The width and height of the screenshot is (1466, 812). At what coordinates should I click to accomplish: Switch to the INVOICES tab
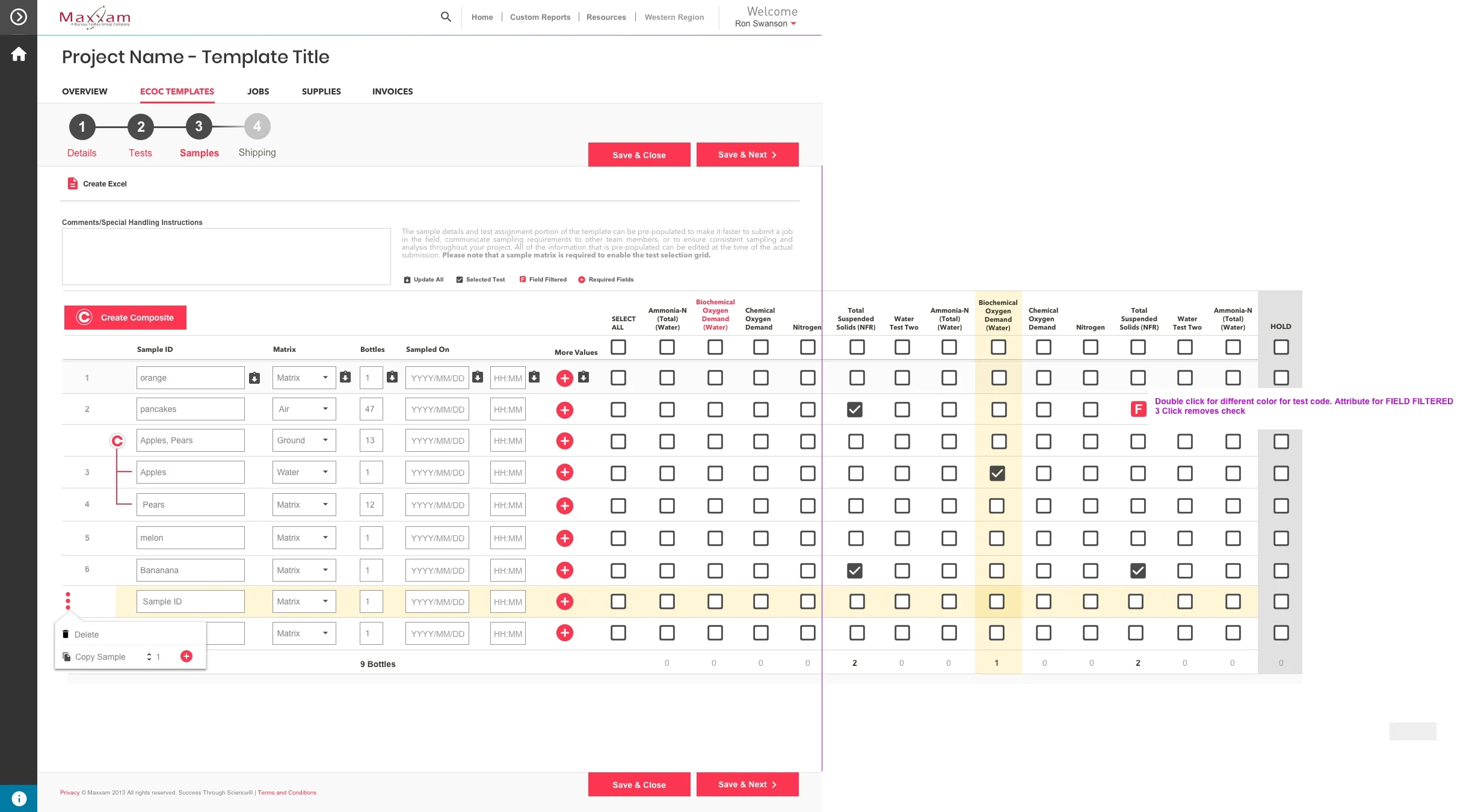click(392, 91)
